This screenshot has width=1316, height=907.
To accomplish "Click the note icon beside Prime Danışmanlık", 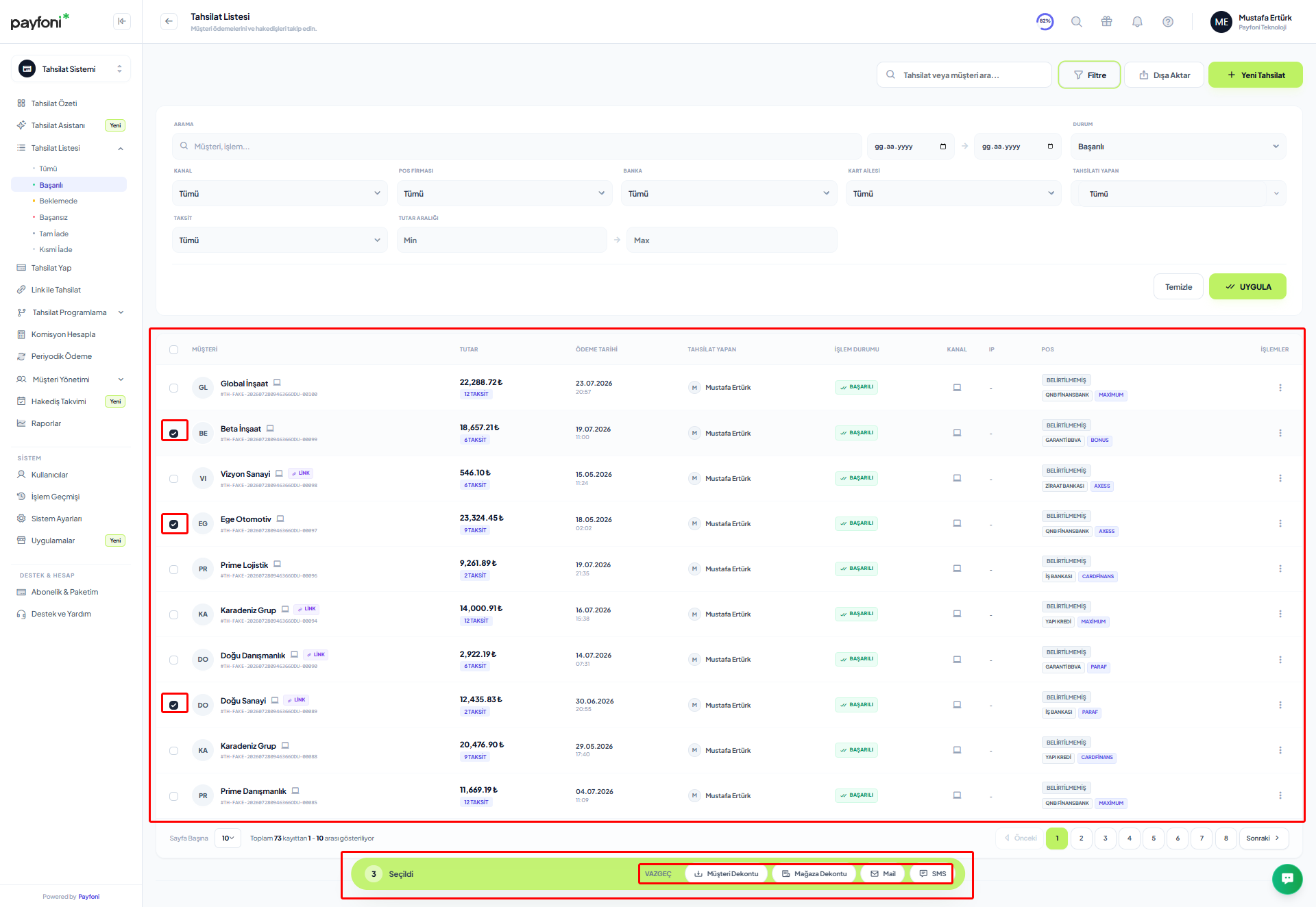I will point(295,791).
